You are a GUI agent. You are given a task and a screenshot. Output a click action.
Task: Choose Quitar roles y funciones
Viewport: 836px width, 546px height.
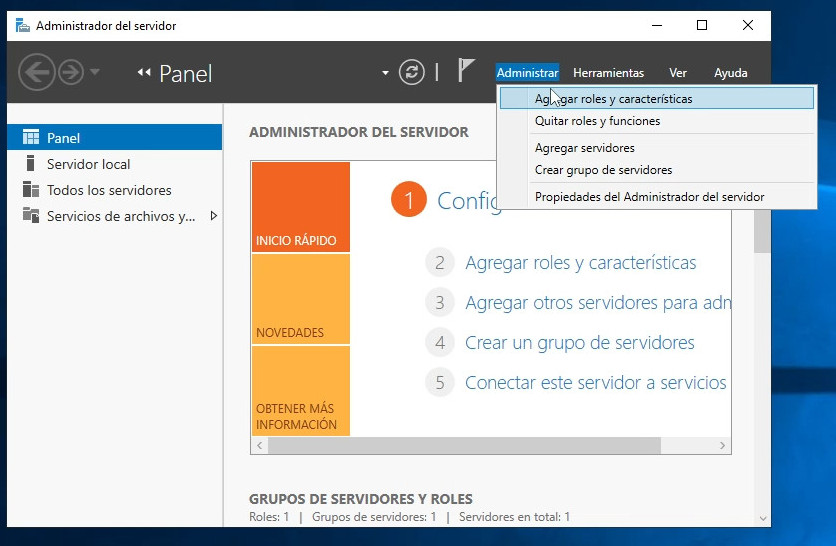pyautogui.click(x=597, y=121)
